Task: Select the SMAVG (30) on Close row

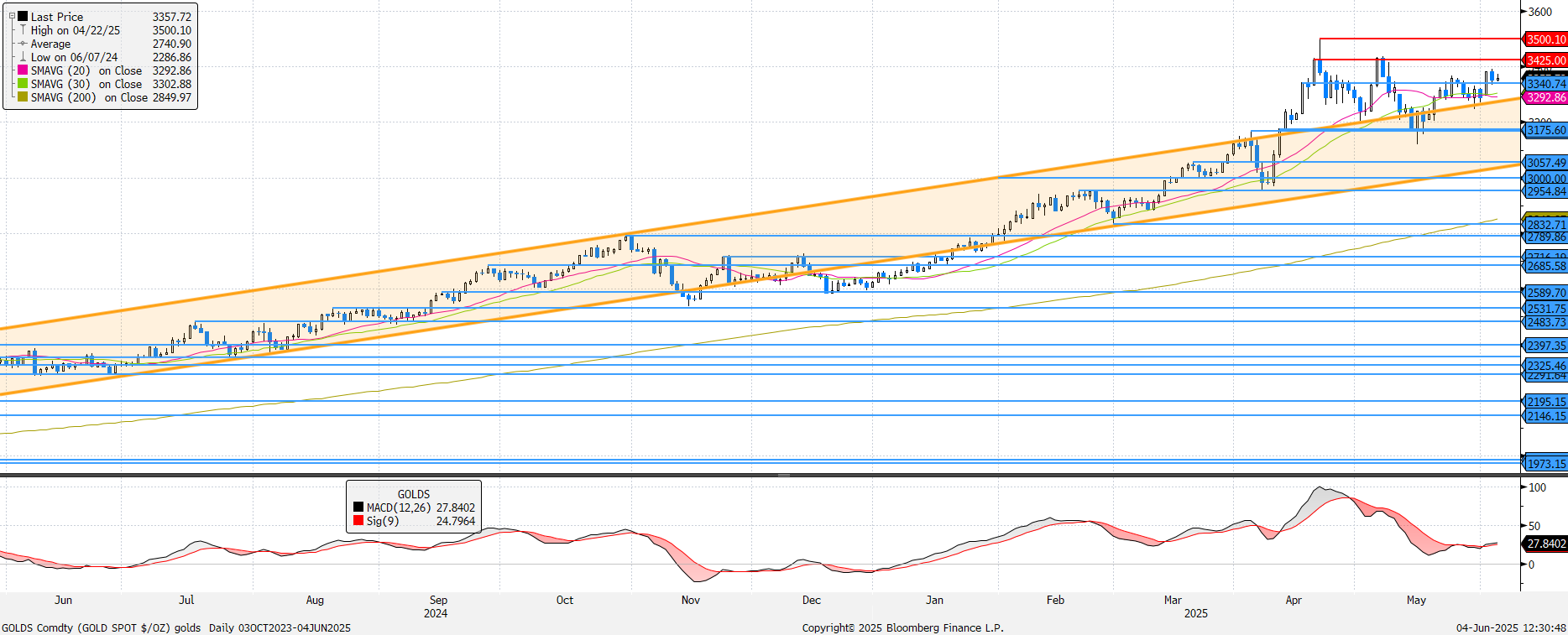Action: (105, 84)
